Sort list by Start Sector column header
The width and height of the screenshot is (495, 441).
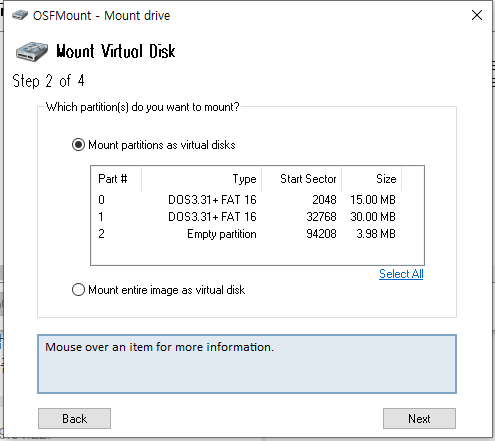tap(302, 179)
